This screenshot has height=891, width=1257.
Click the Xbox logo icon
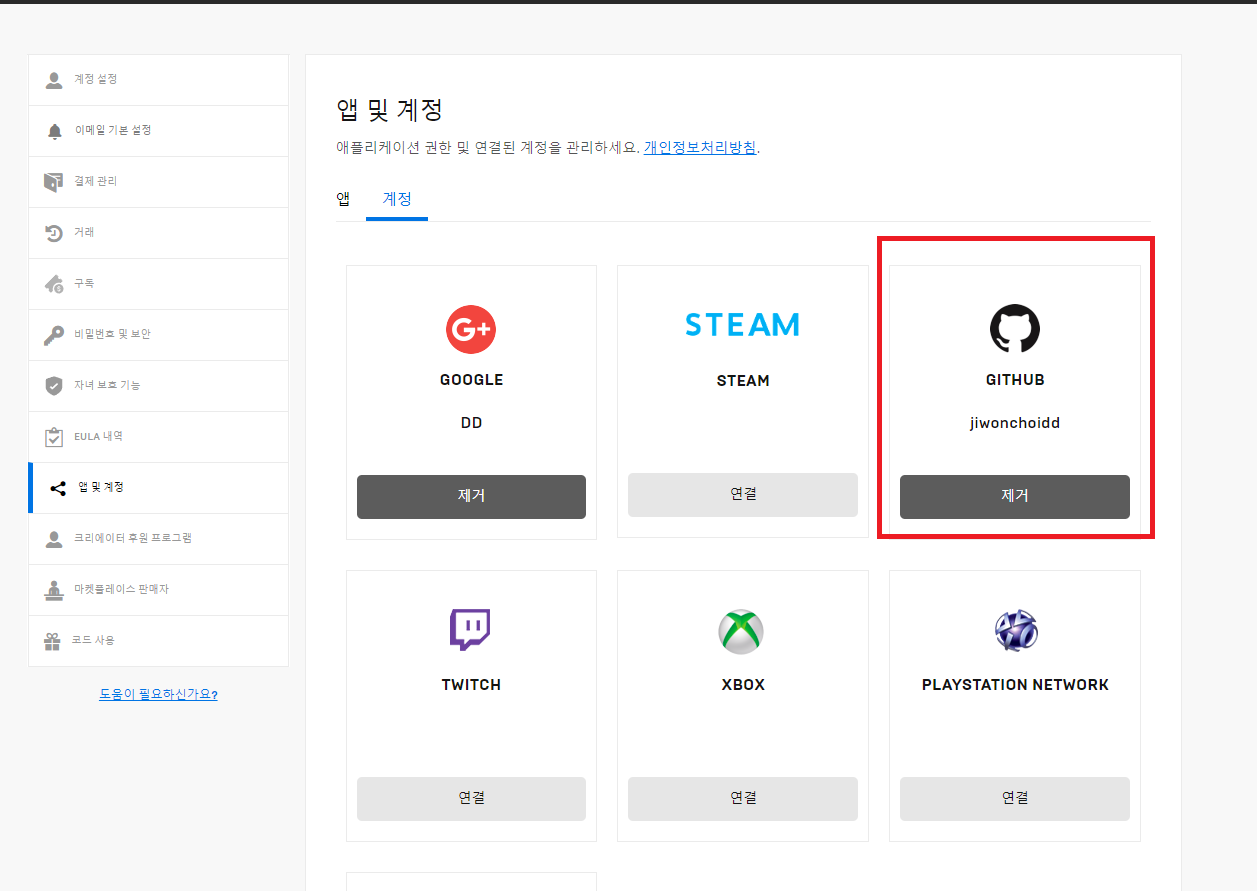(x=741, y=632)
